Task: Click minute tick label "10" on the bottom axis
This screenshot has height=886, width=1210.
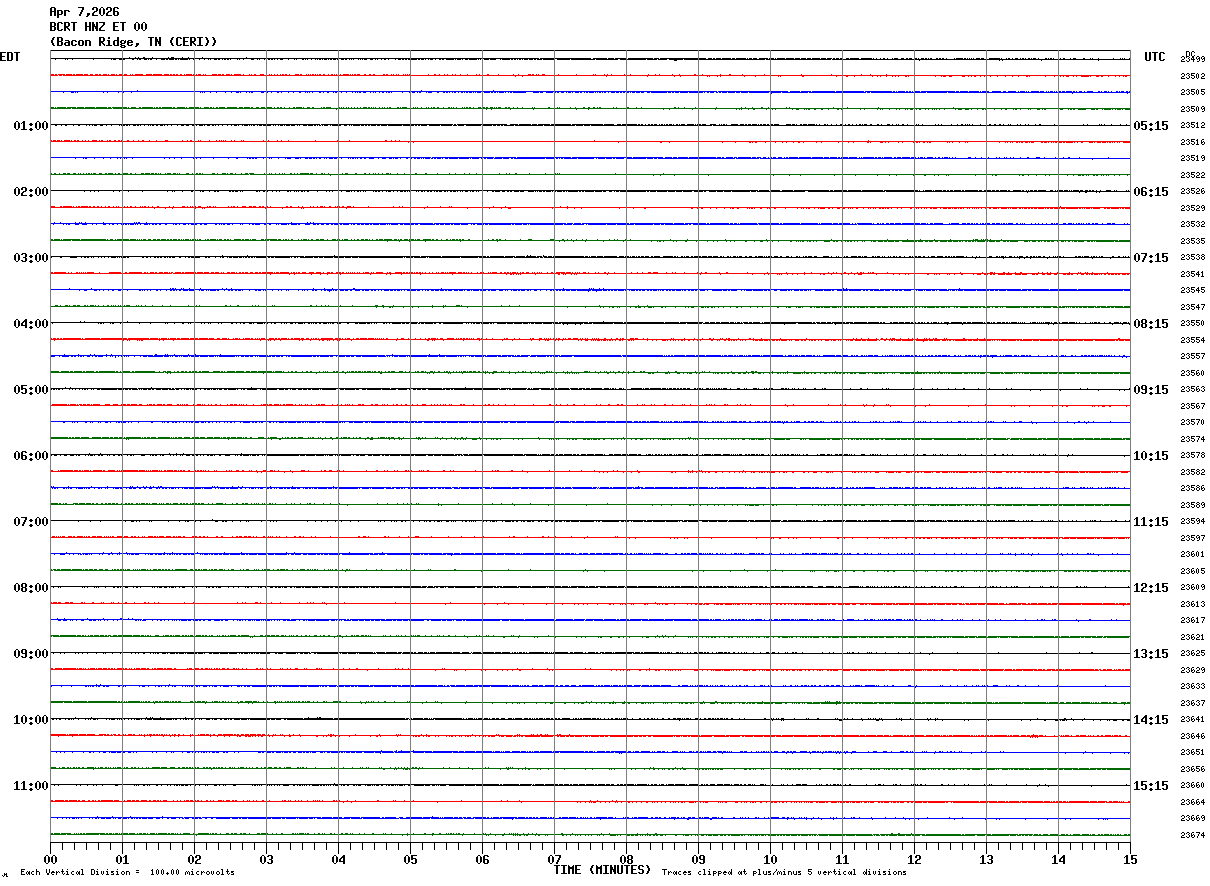Action: tap(770, 859)
